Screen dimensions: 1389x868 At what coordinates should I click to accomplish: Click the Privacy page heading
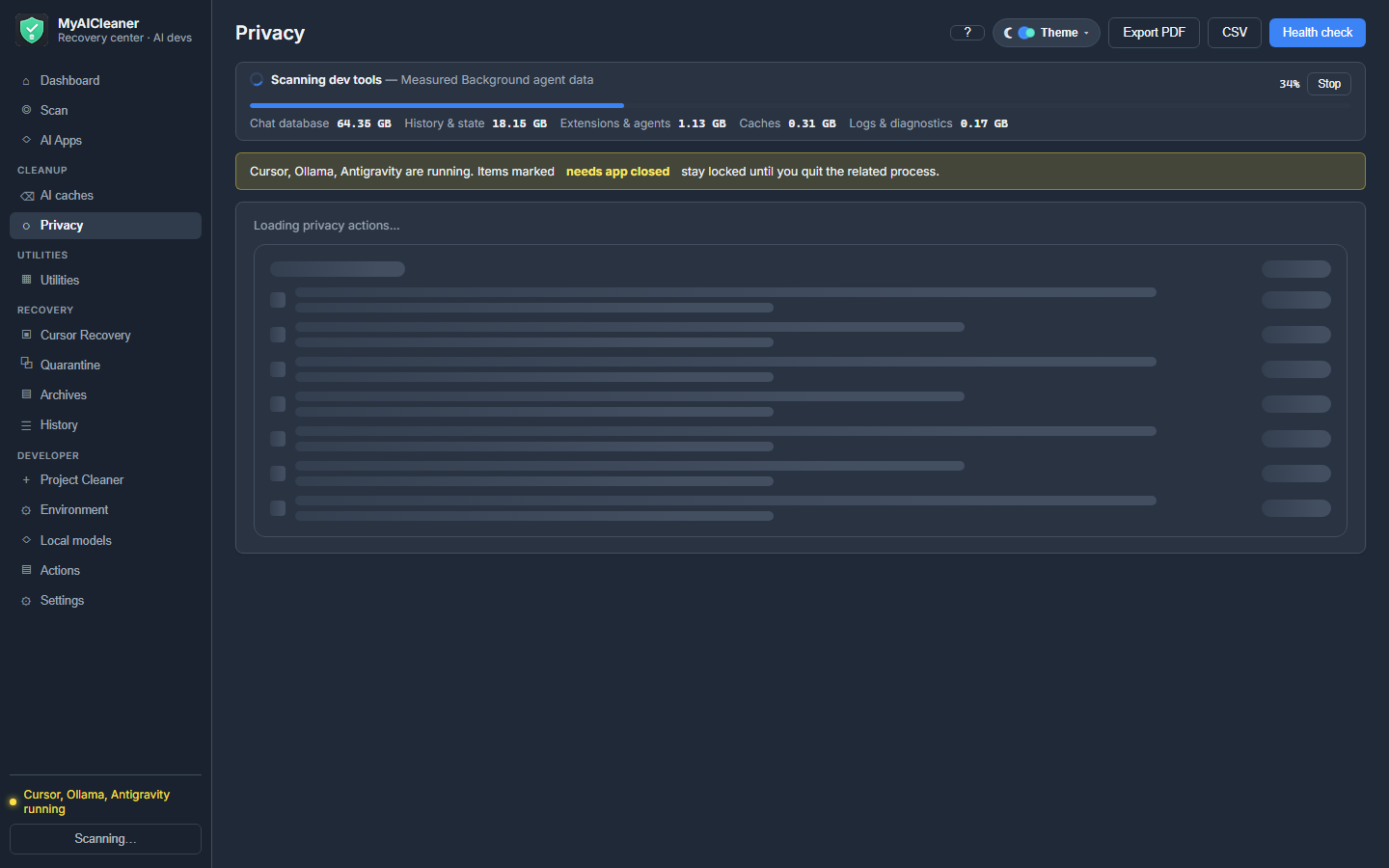point(270,33)
